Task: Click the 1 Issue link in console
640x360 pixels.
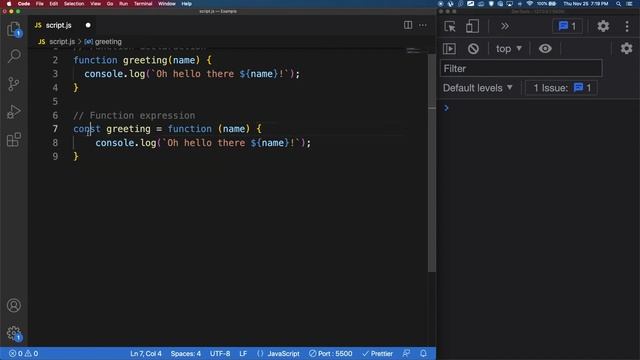Action: [x=562, y=88]
